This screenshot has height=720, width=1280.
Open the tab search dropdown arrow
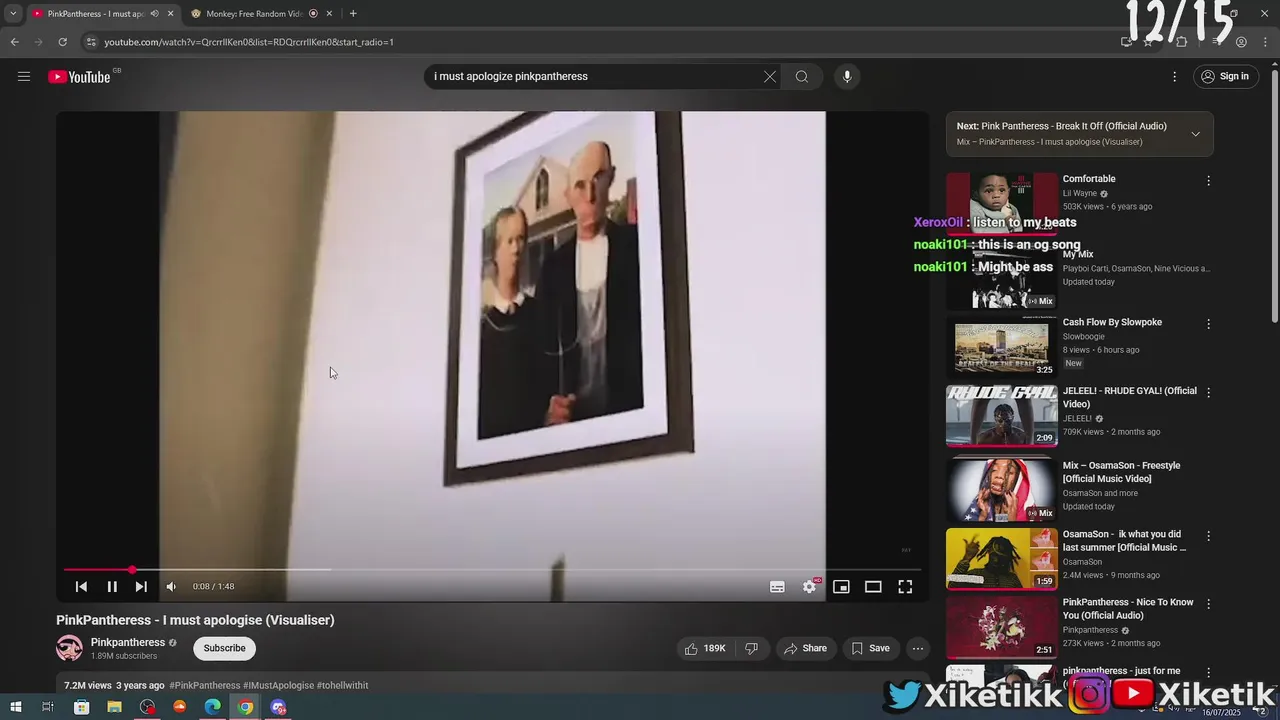tap(13, 14)
